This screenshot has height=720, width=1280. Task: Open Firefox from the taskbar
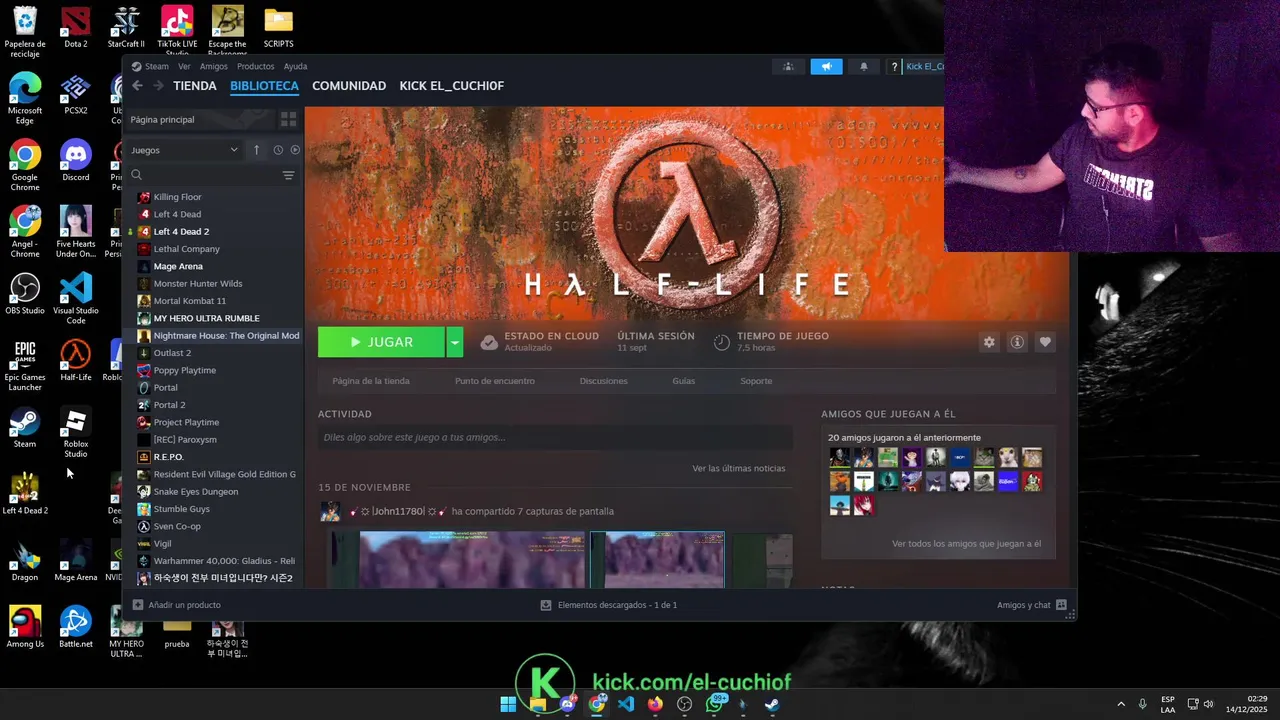(x=655, y=704)
